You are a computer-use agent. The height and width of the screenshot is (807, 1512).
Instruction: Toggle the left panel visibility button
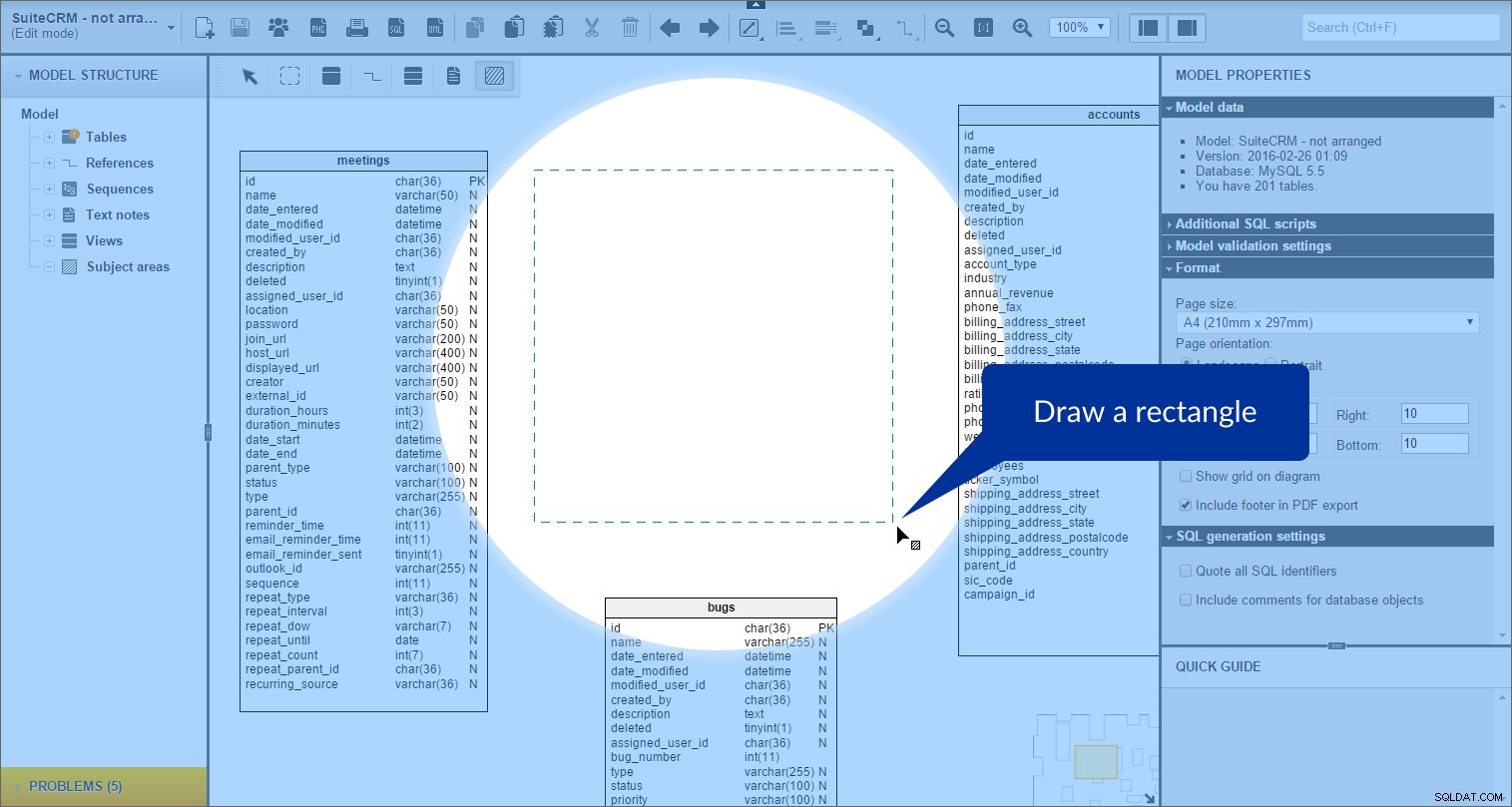1149,28
